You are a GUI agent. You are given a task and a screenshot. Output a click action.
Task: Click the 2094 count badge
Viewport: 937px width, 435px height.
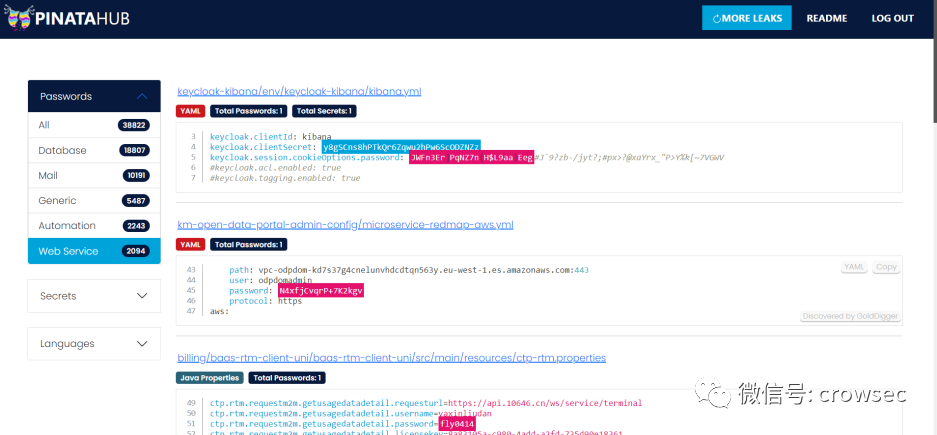136,251
